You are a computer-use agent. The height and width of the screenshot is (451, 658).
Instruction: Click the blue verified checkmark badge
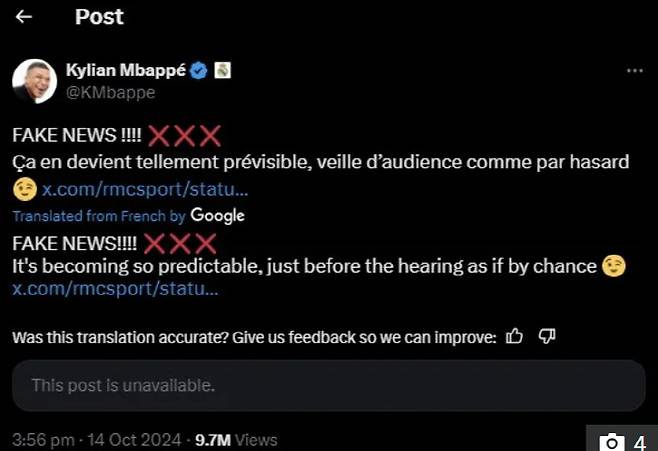(199, 71)
